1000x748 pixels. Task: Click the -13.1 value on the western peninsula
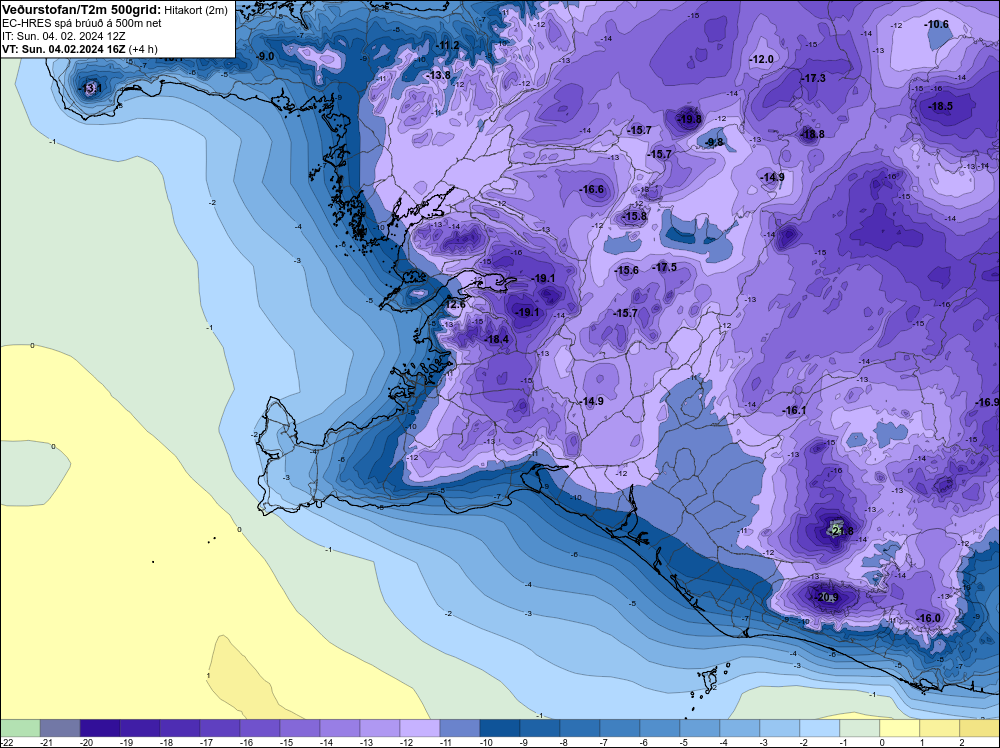click(x=90, y=88)
